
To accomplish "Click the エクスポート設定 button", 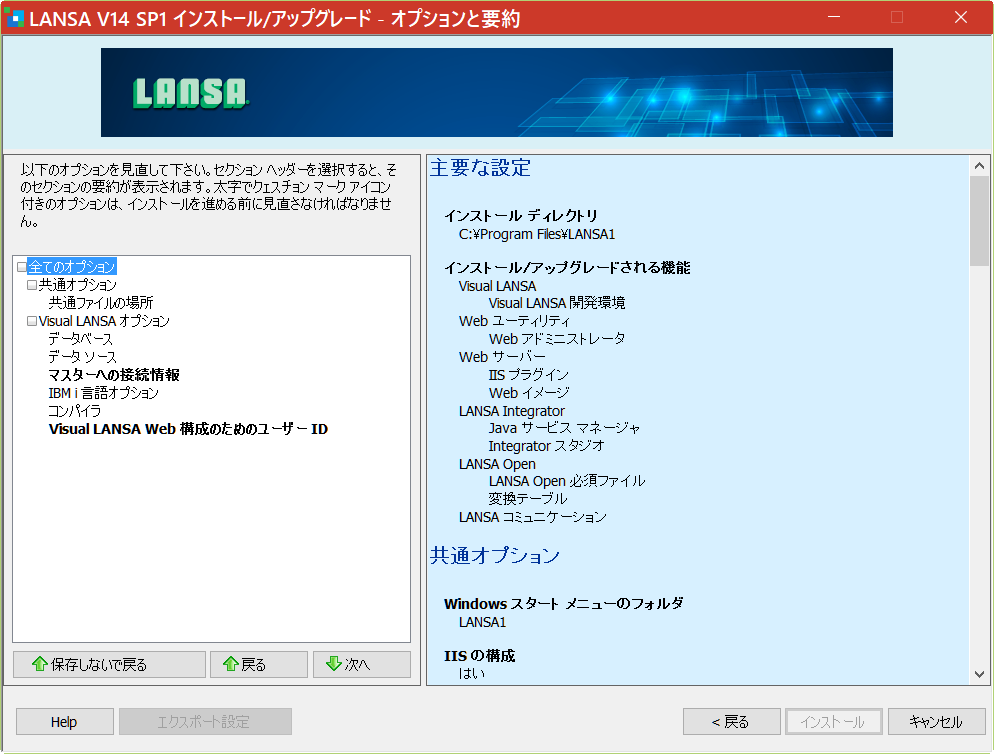I will point(205,722).
